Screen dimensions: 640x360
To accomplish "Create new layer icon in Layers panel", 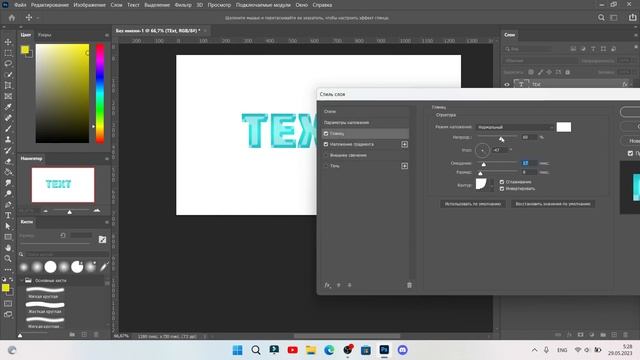I will click(x=614, y=335).
